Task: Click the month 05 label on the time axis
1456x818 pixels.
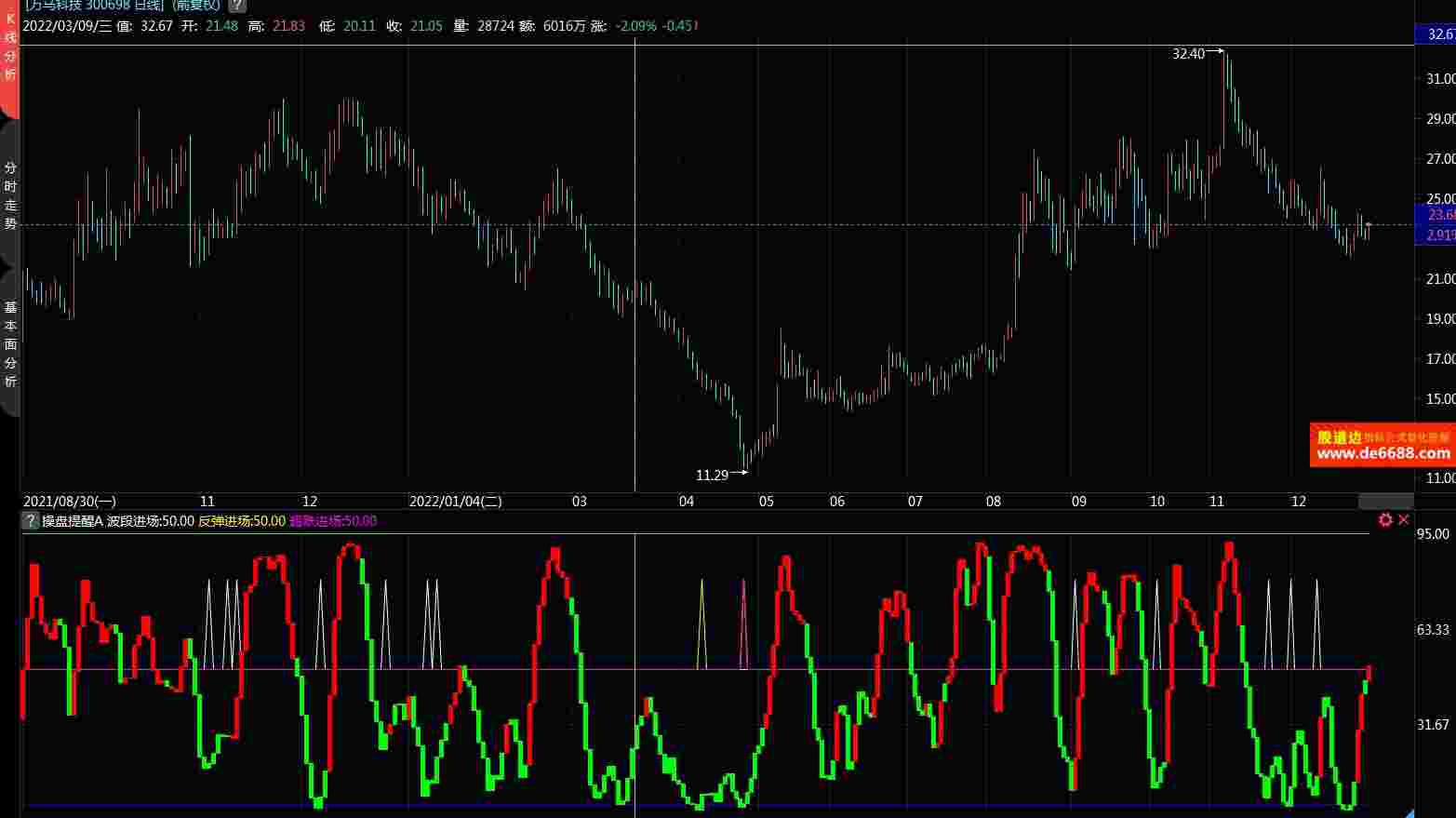Action: (766, 501)
